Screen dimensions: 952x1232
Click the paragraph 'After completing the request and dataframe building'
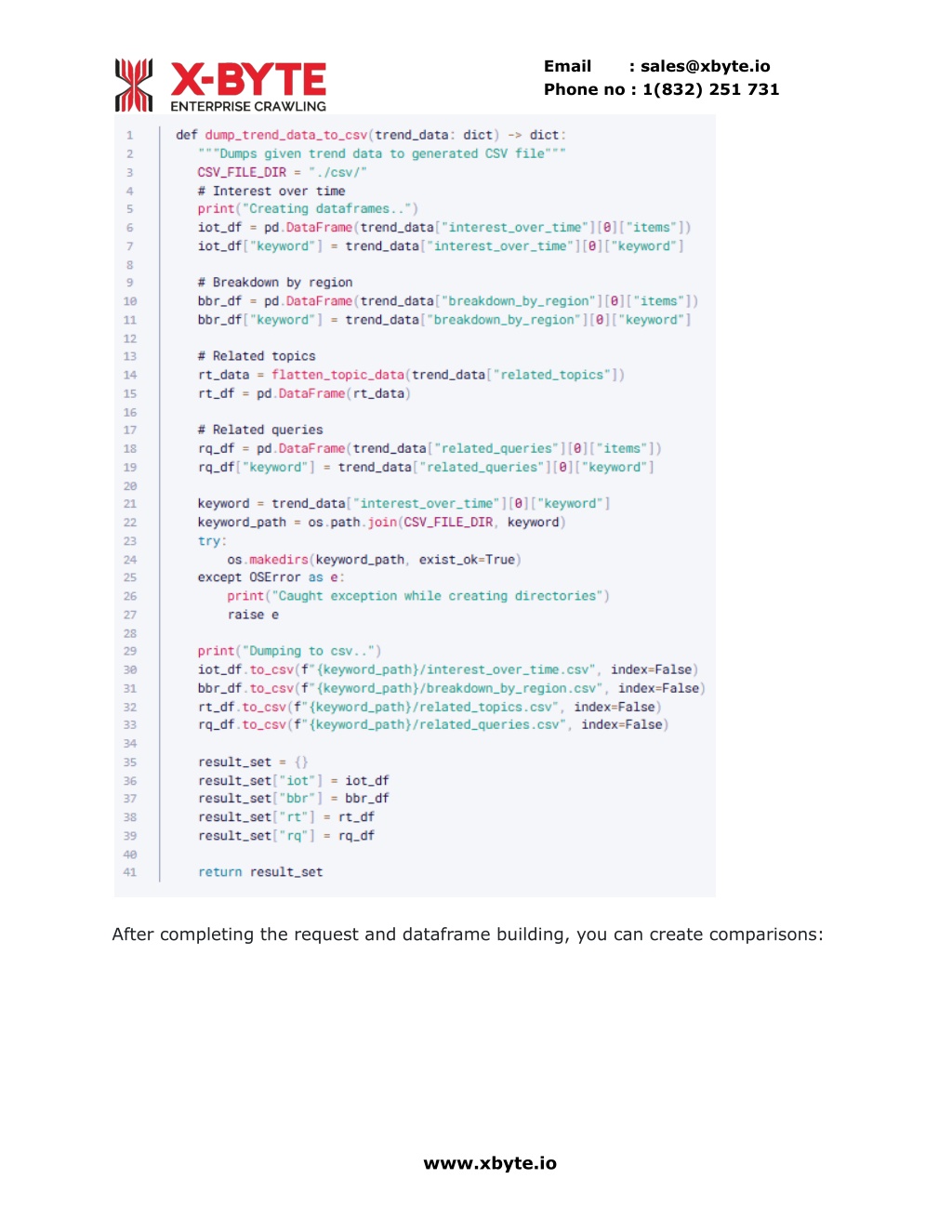click(x=468, y=934)
